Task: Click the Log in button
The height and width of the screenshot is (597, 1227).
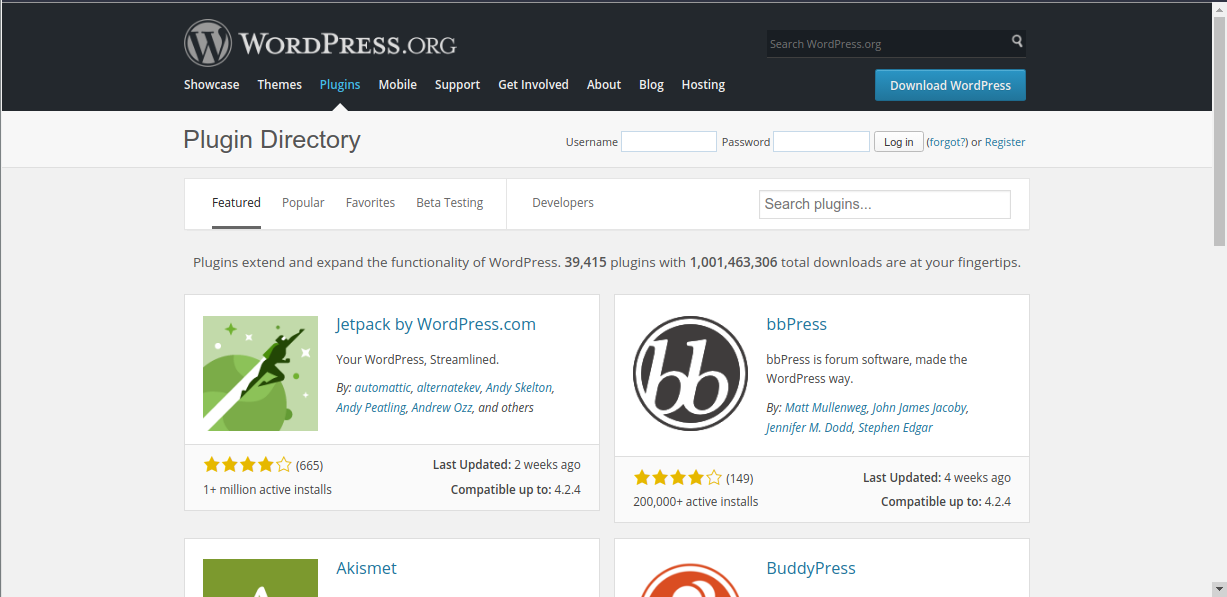Action: (x=899, y=142)
